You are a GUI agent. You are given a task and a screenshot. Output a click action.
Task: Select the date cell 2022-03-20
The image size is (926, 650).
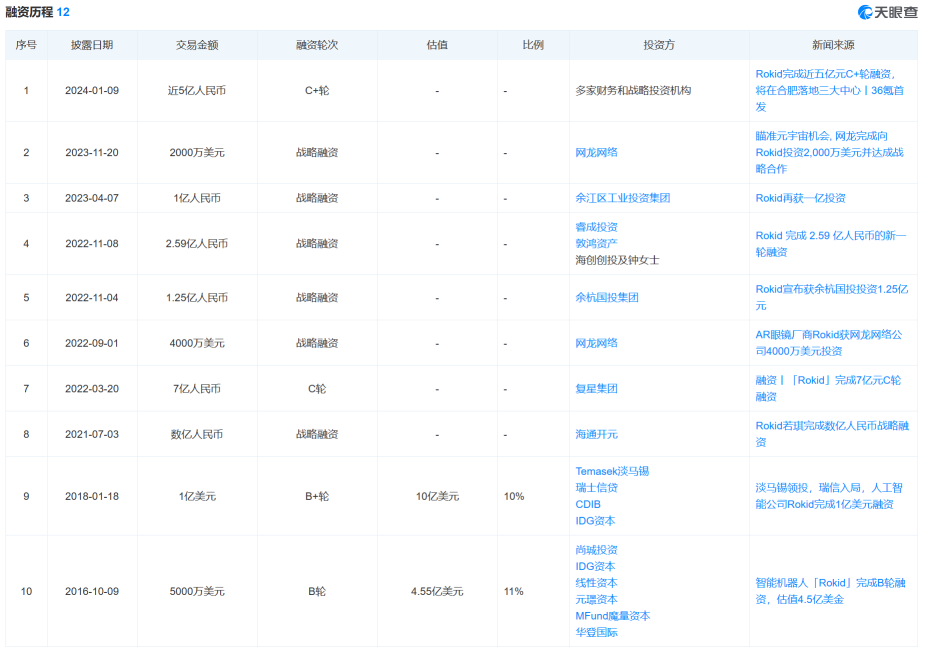pos(92,388)
